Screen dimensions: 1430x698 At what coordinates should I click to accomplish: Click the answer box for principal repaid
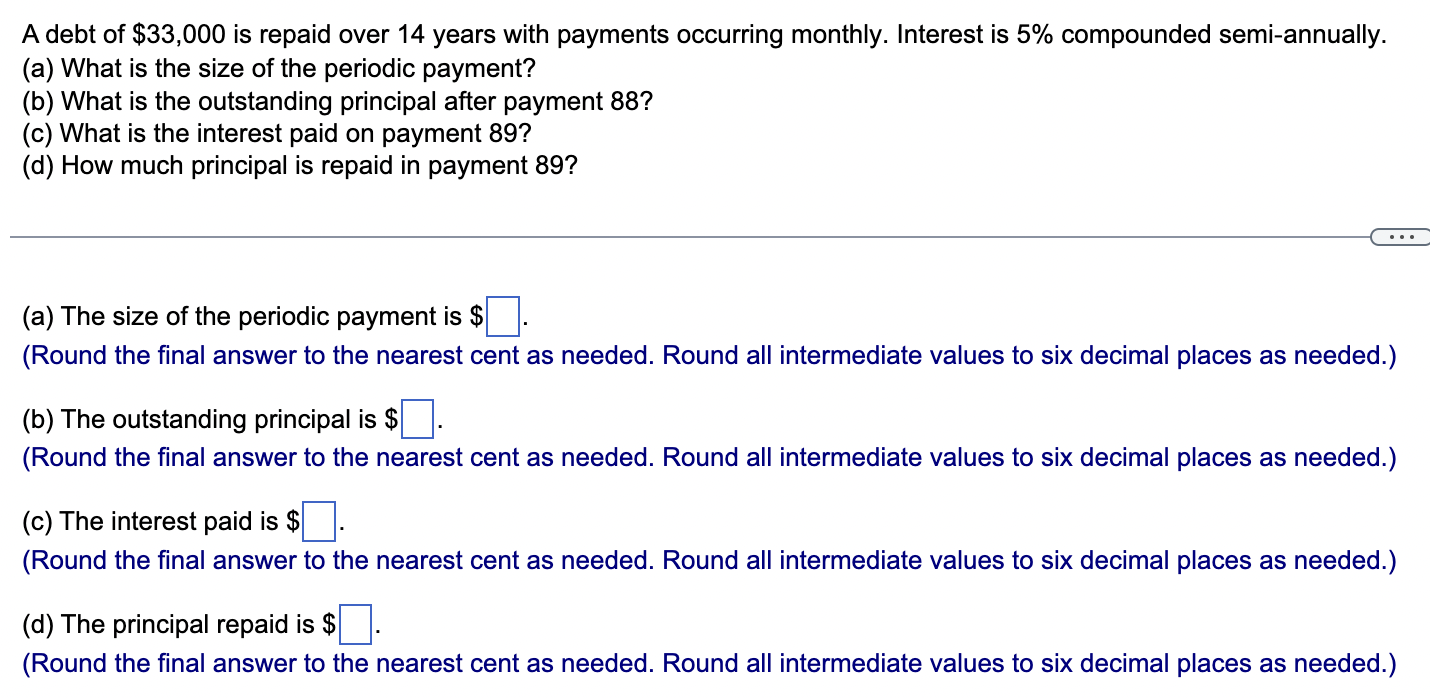pyautogui.click(x=356, y=624)
